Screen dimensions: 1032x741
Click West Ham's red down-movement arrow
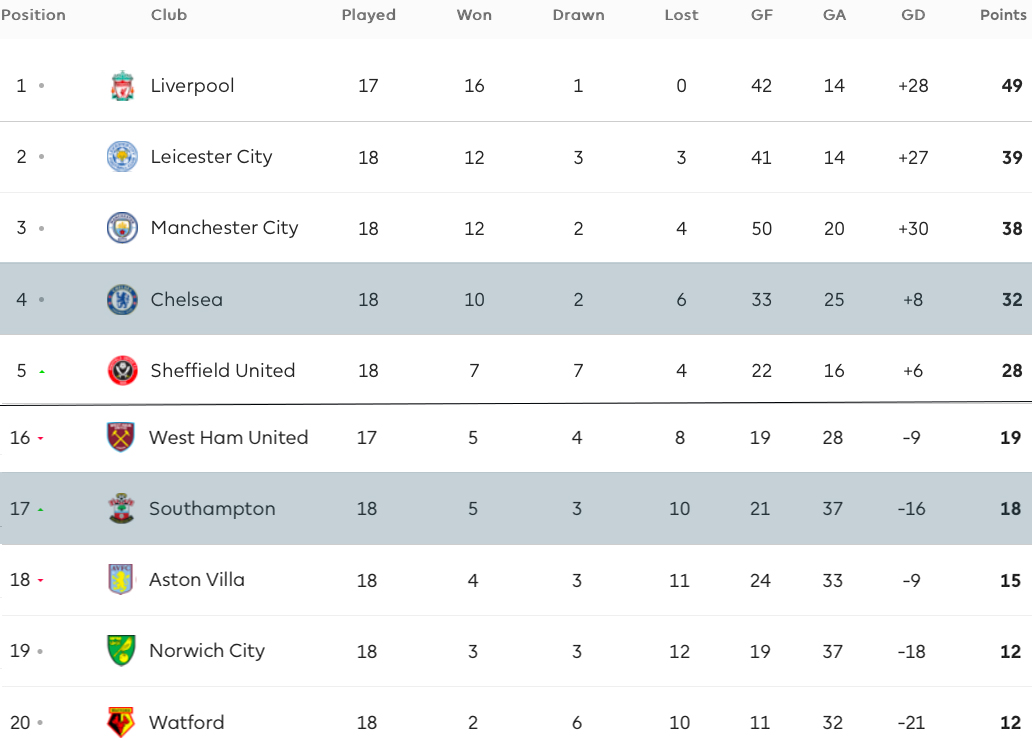pyautogui.click(x=40, y=438)
